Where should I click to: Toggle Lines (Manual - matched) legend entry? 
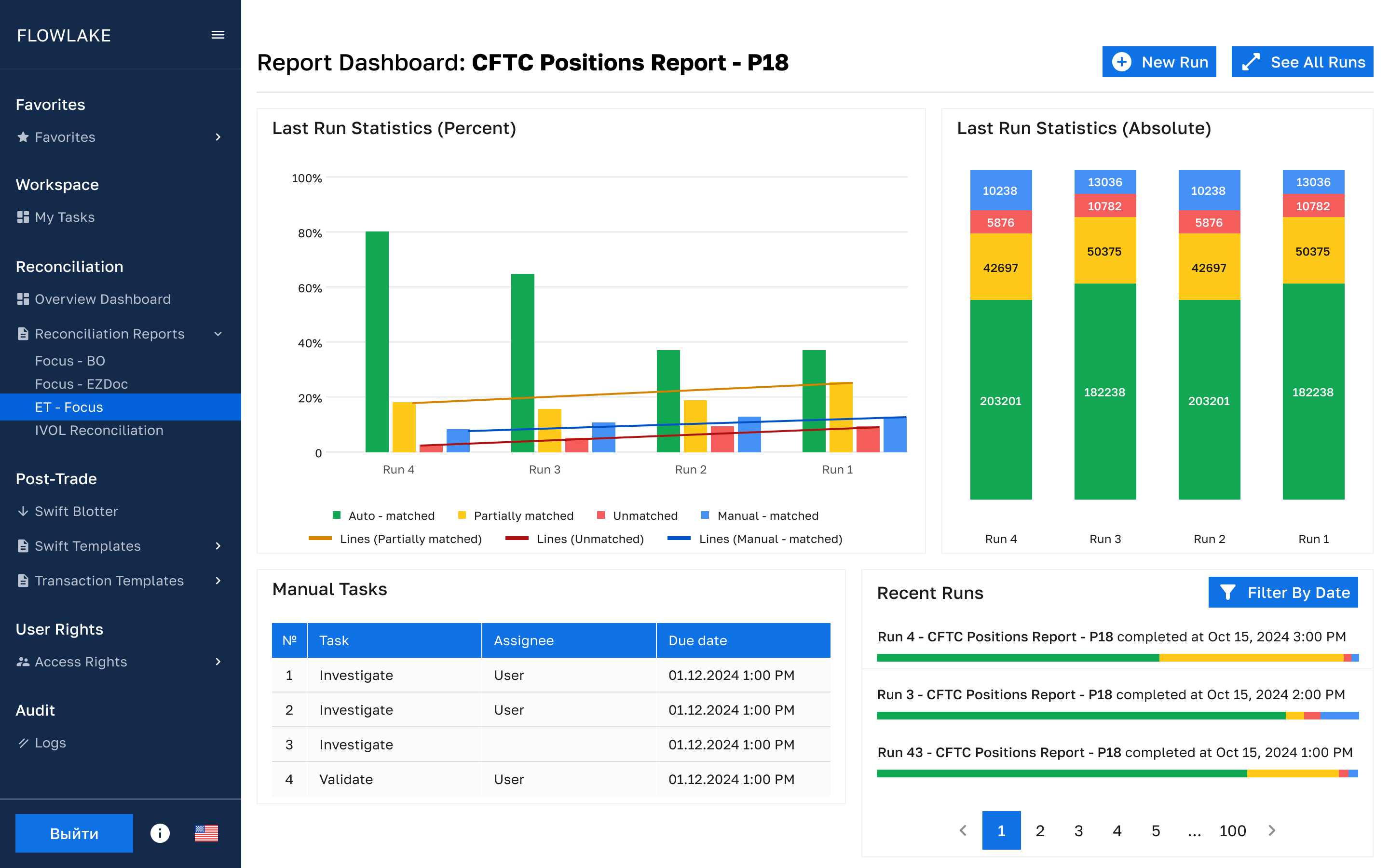pos(755,539)
